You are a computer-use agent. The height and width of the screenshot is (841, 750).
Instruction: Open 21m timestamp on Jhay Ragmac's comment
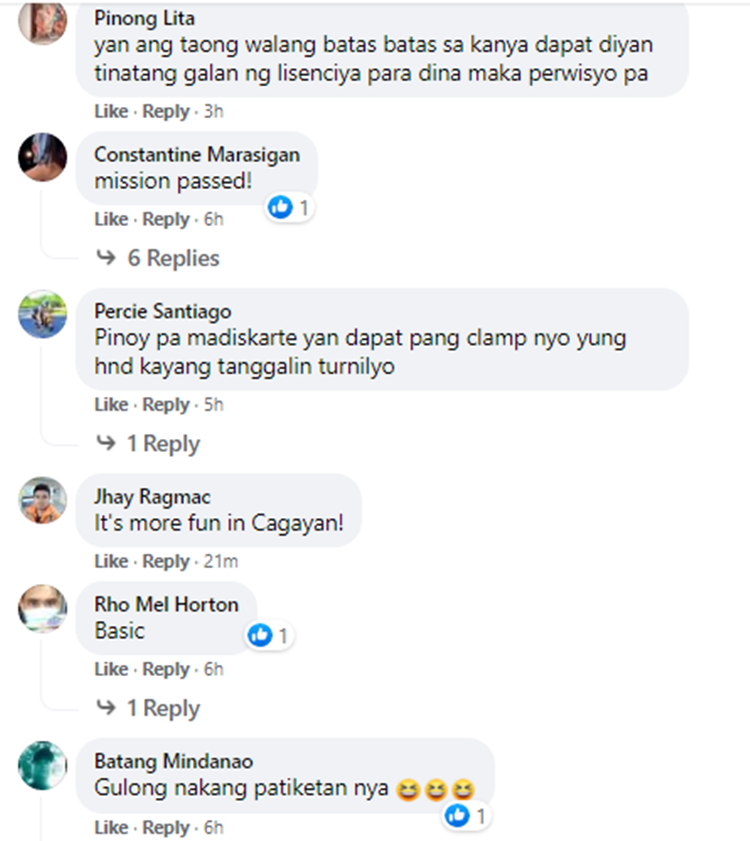coord(220,562)
